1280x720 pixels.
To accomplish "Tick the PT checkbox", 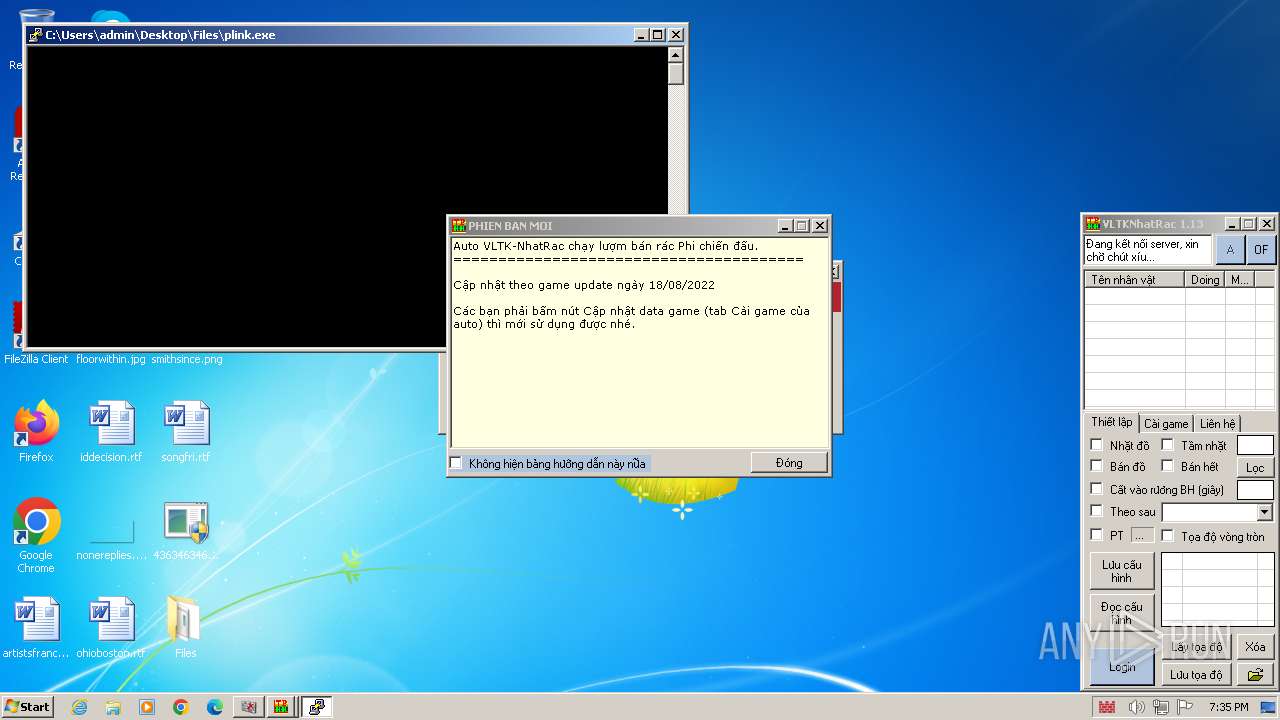I will (x=1096, y=535).
